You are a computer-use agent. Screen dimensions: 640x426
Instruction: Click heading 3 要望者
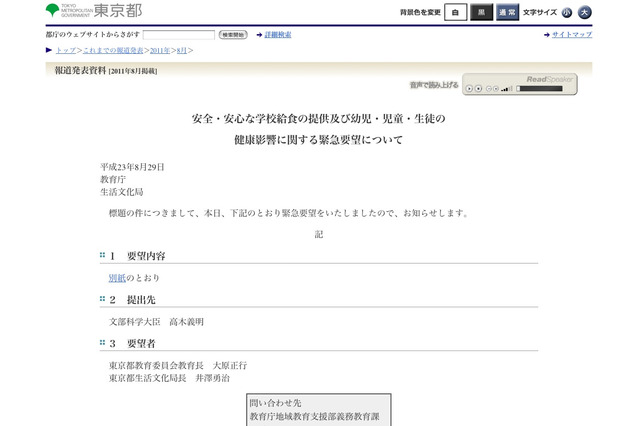(x=133, y=344)
